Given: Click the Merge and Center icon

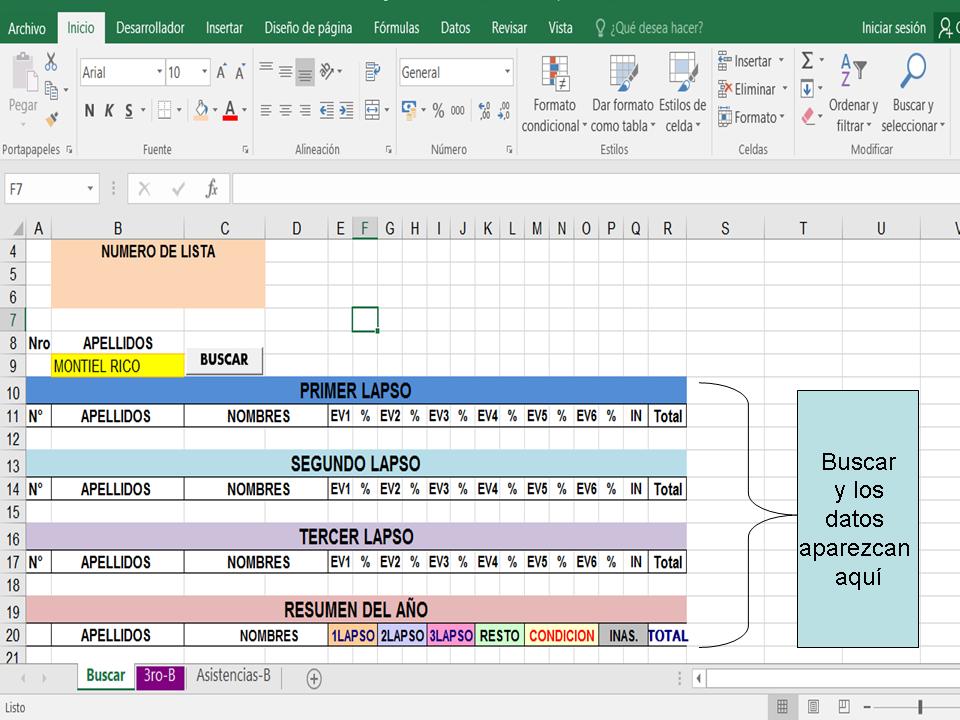Looking at the screenshot, I should pyautogui.click(x=372, y=110).
